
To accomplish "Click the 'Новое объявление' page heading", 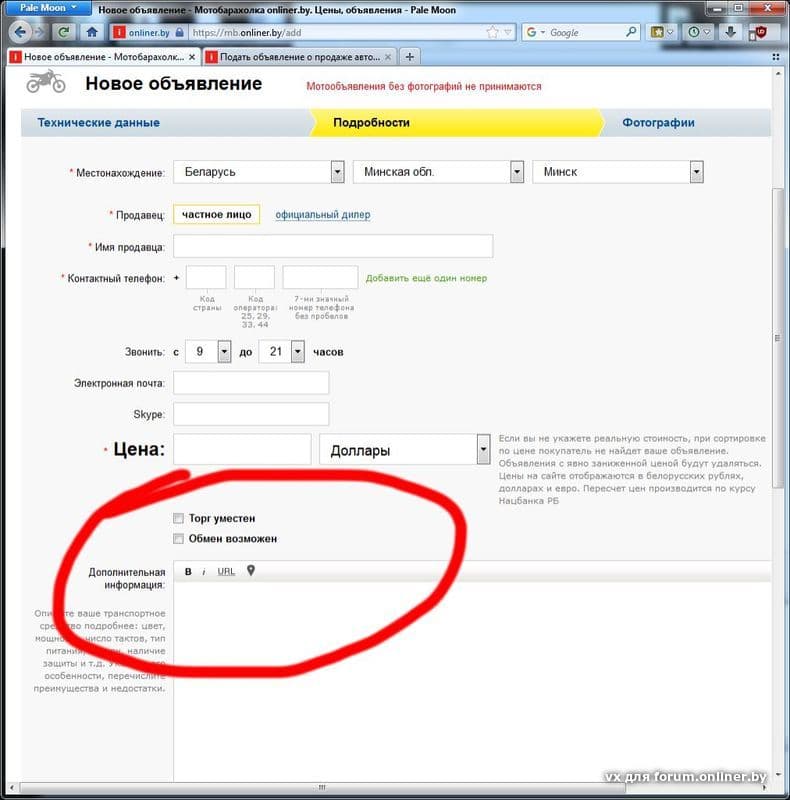I will [x=174, y=83].
